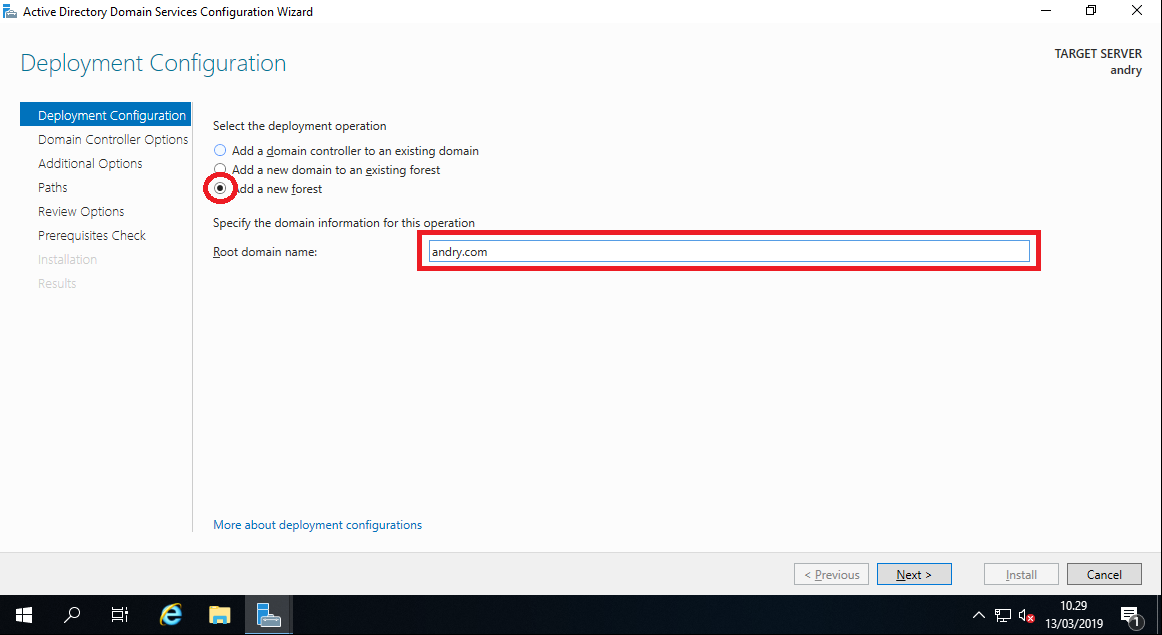The width and height of the screenshot is (1162, 635).
Task: Click the taskbar clock showing 10.29
Action: (x=1074, y=615)
